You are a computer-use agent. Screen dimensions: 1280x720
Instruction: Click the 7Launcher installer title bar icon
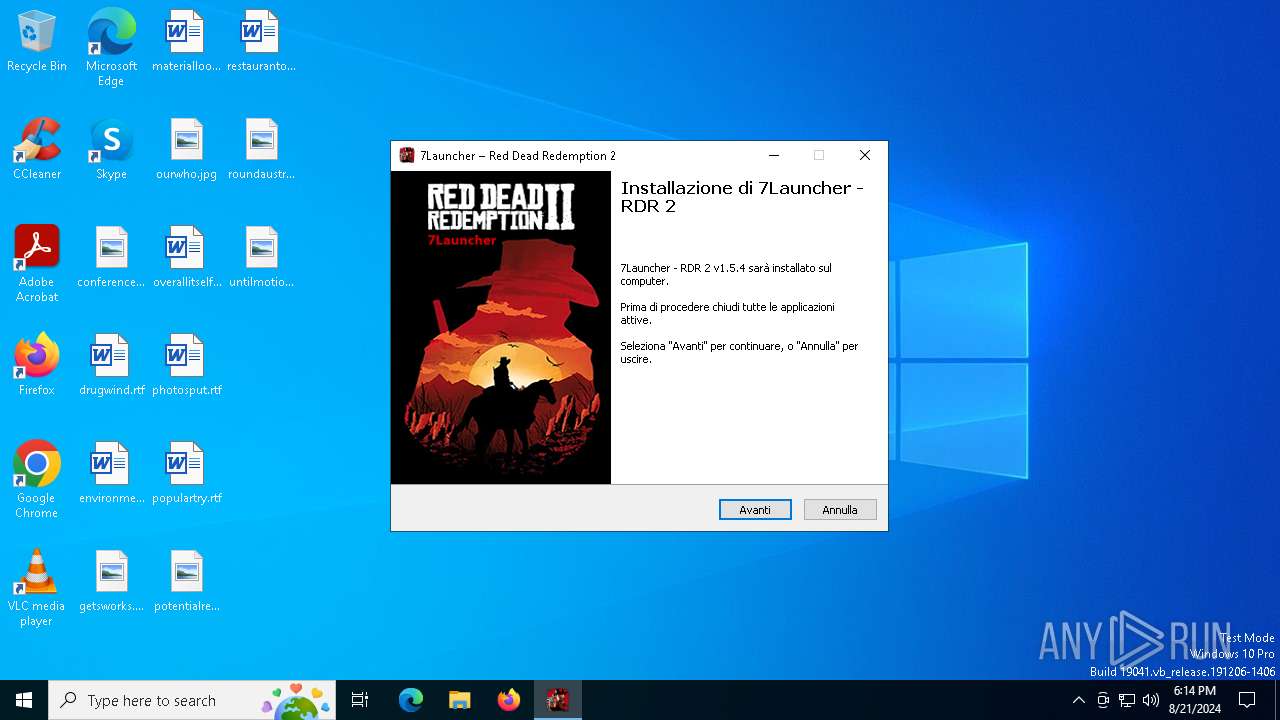407,155
